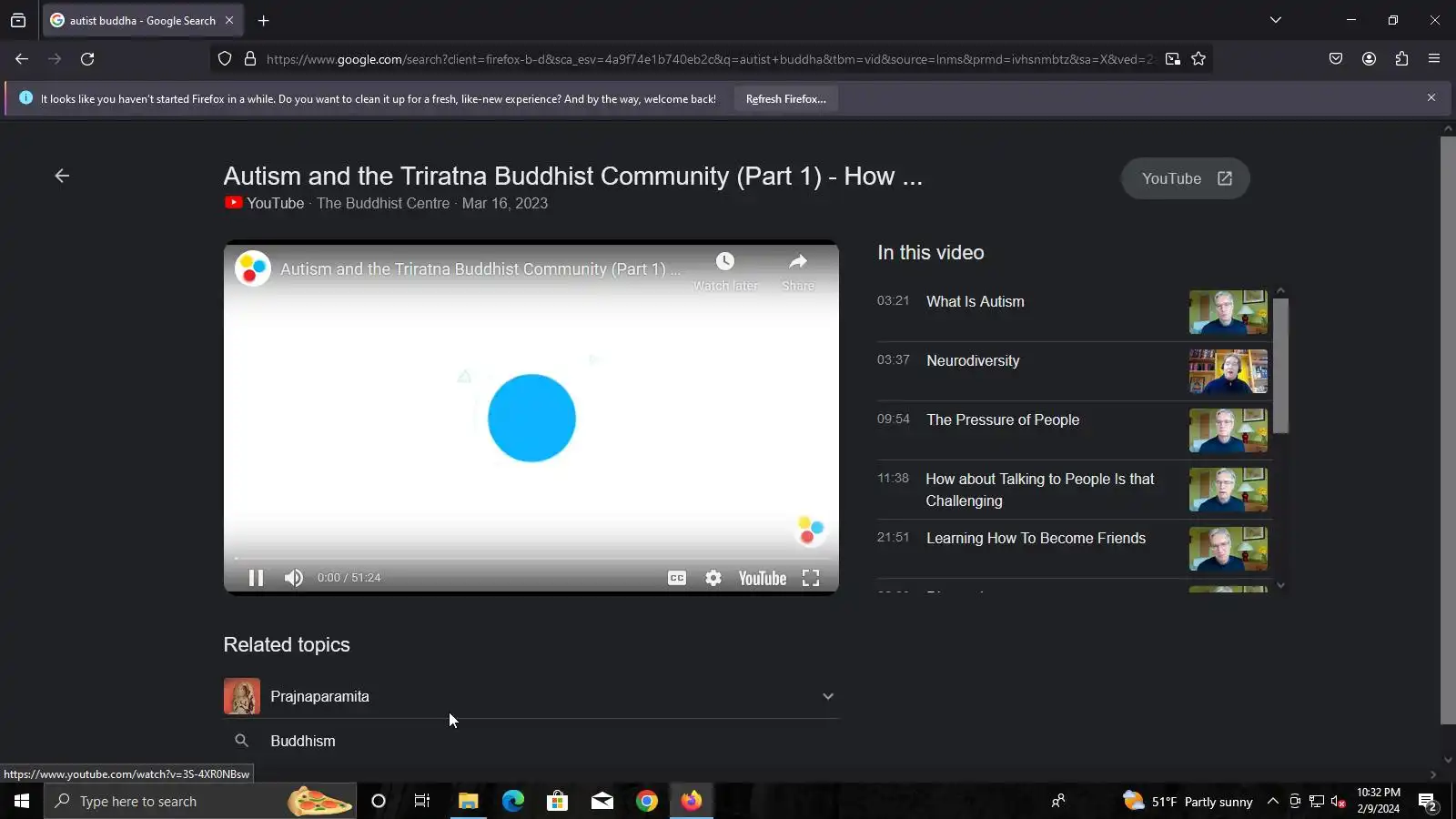This screenshot has height=819, width=1456.
Task: Show hidden system tray icons
Action: [1273, 801]
